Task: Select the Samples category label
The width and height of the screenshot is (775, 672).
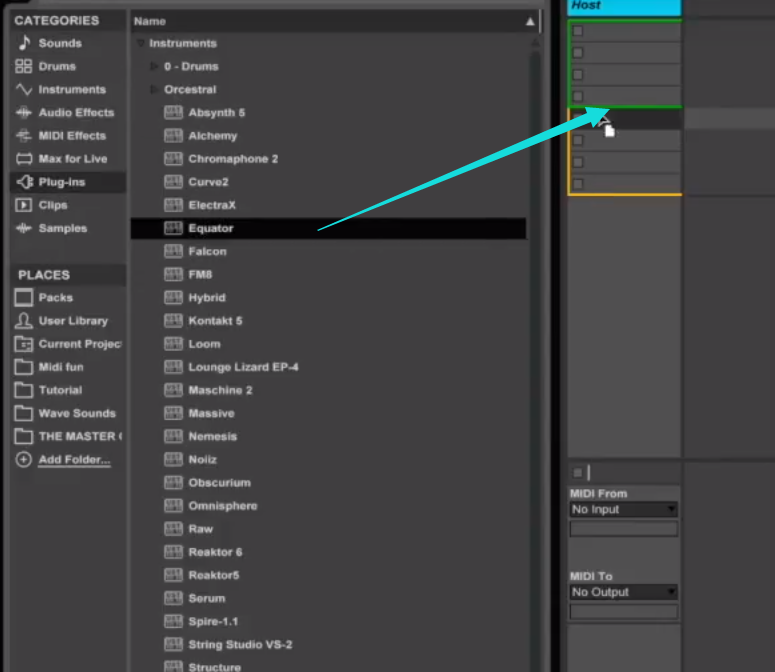Action: coord(63,228)
